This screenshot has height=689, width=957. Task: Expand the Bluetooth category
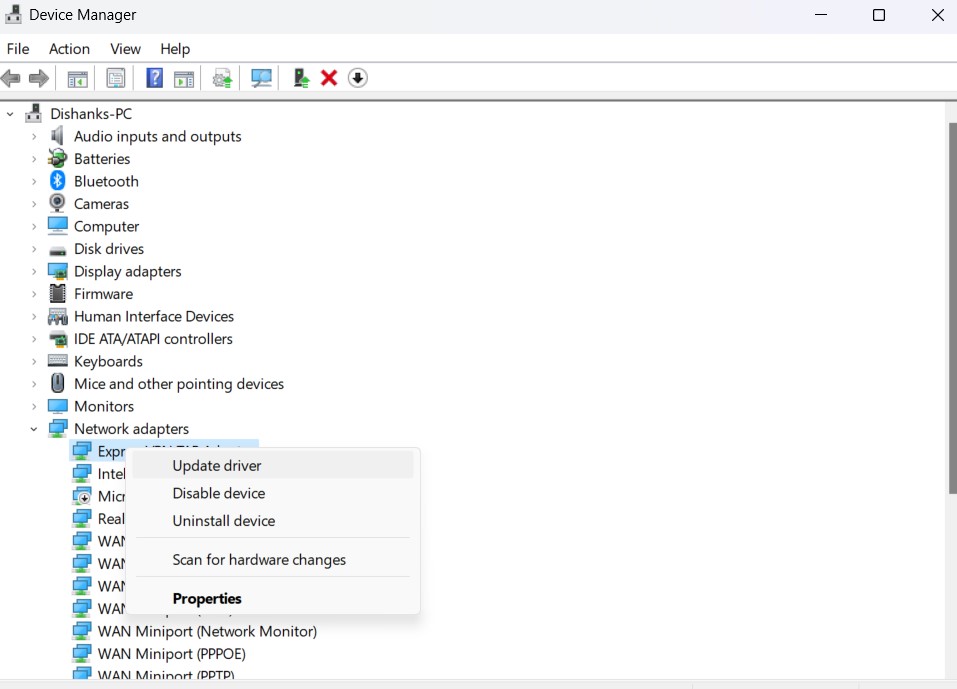[x=34, y=181]
